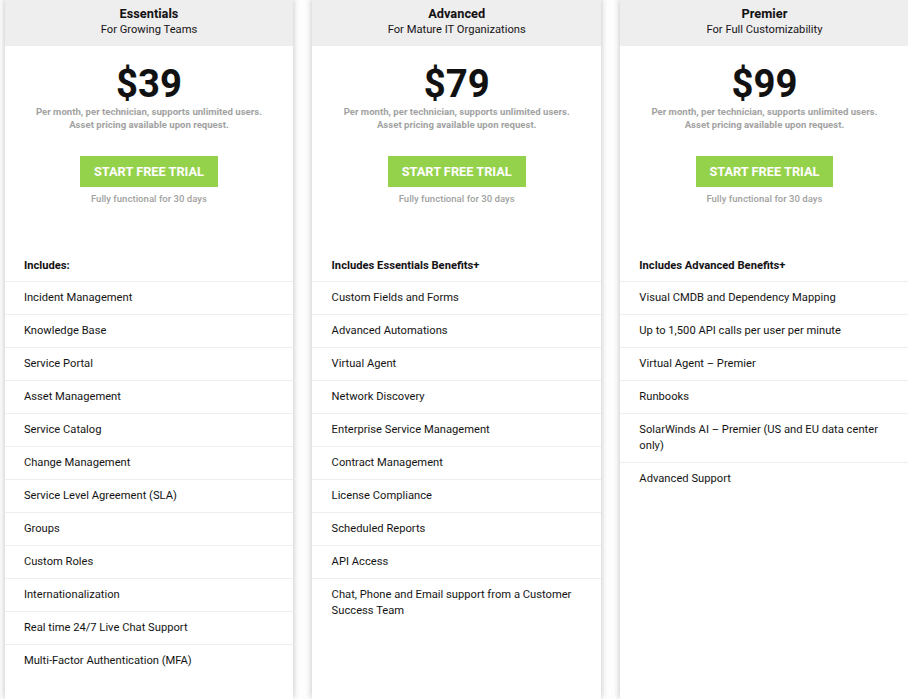
Task: Click the $79 Advanced price
Action: (456, 83)
